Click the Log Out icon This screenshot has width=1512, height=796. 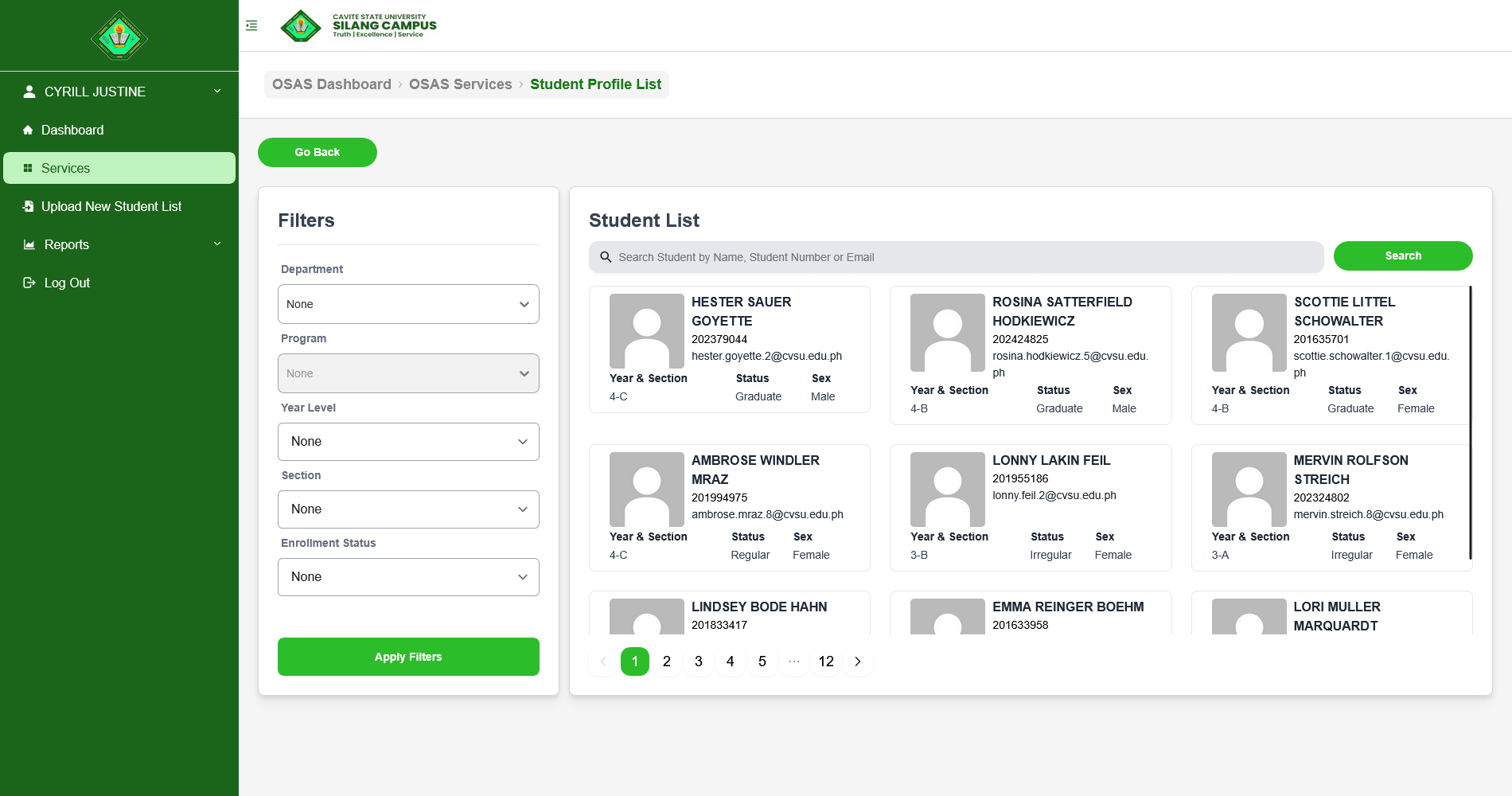[29, 283]
